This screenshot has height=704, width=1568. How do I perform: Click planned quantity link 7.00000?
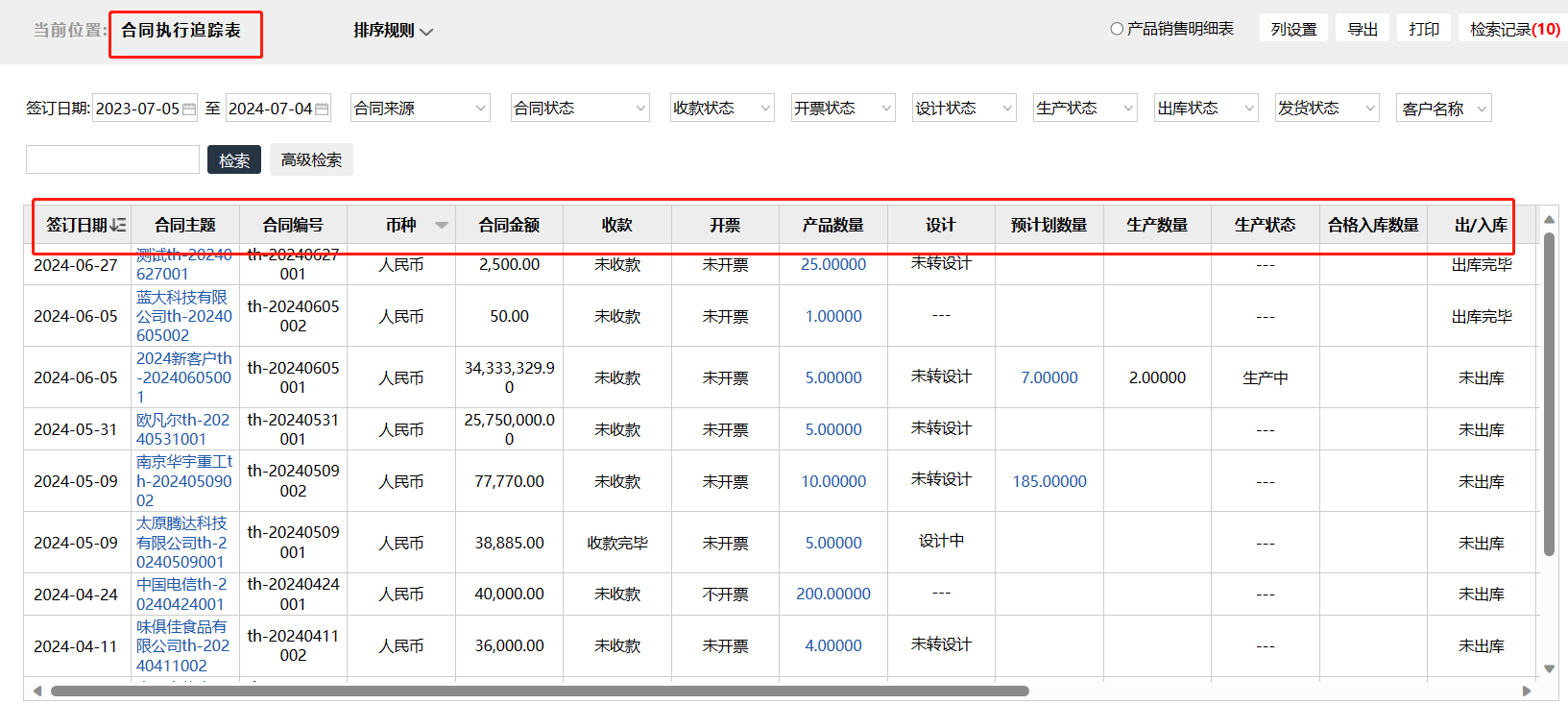coord(1049,377)
